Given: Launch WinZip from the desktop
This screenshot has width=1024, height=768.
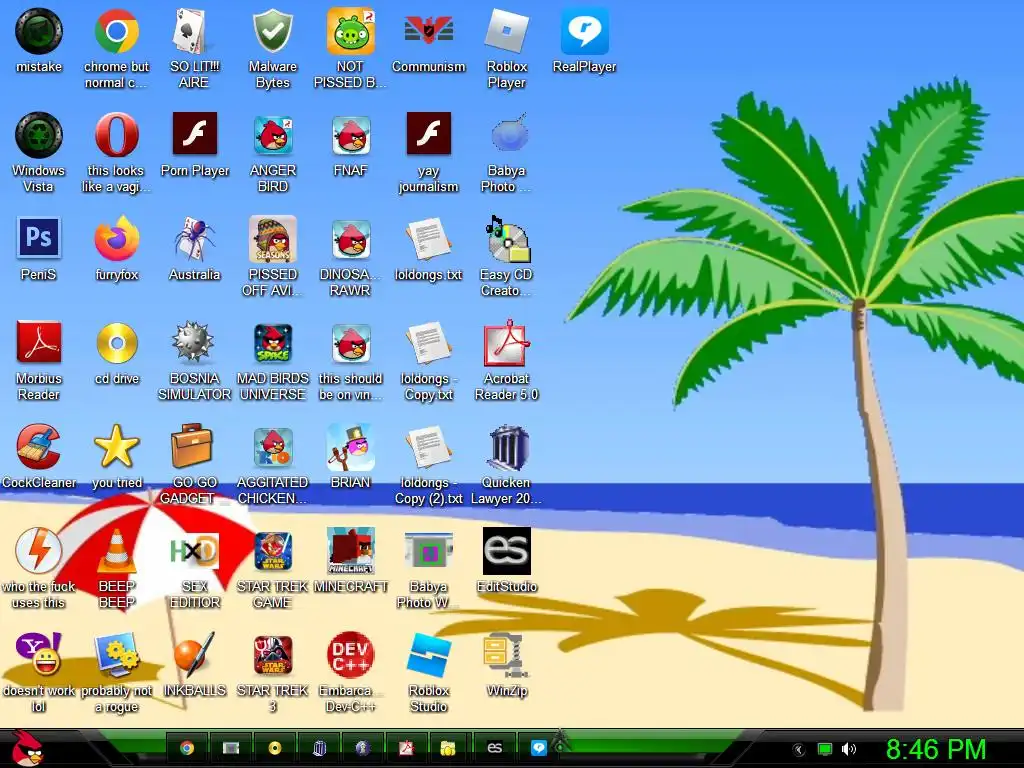Looking at the screenshot, I should (506, 654).
